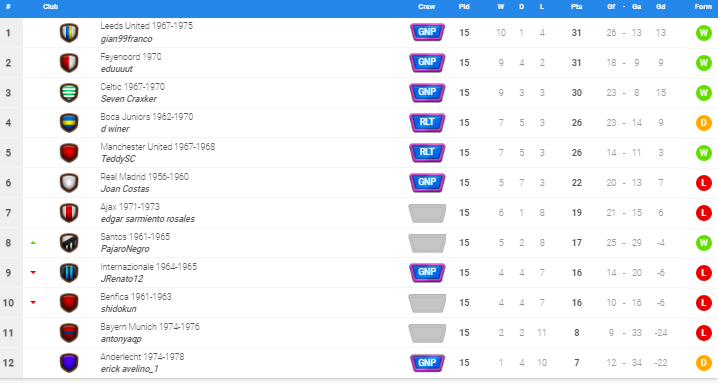Open manager profile gian99franco
Viewport: 718px width, 383px height.
pos(126,39)
